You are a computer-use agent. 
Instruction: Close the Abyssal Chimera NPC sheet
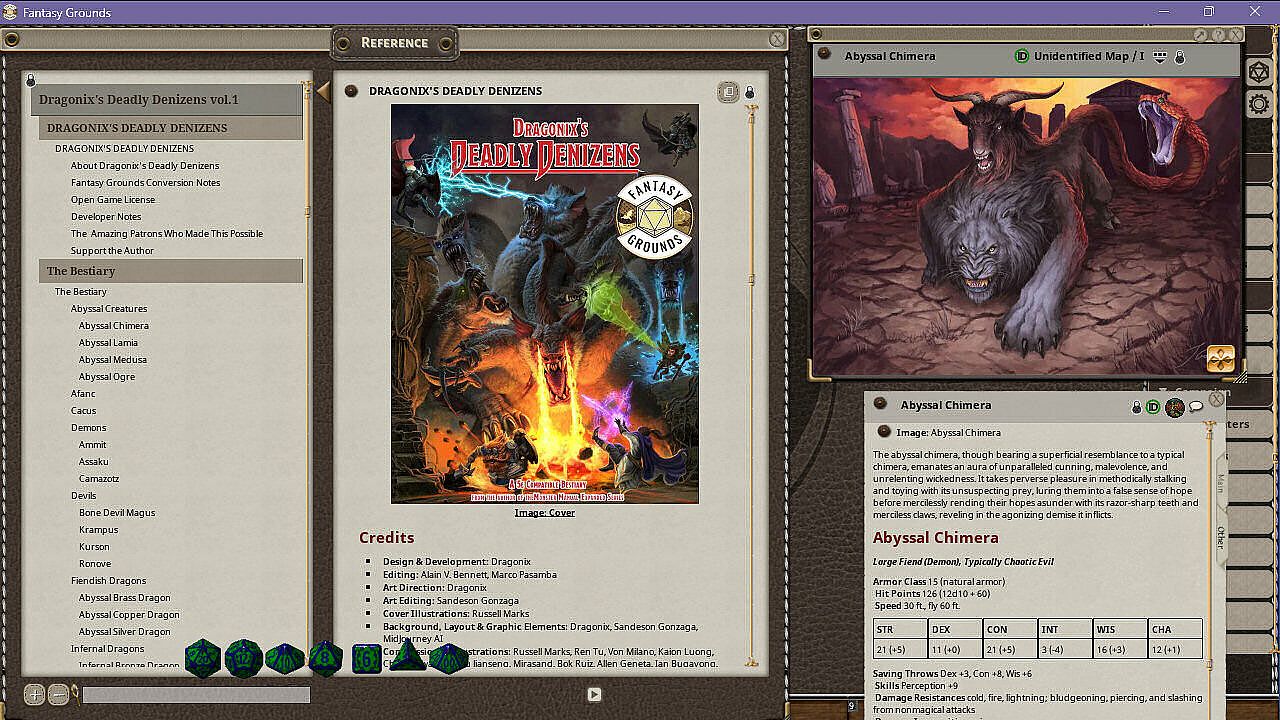(1217, 399)
